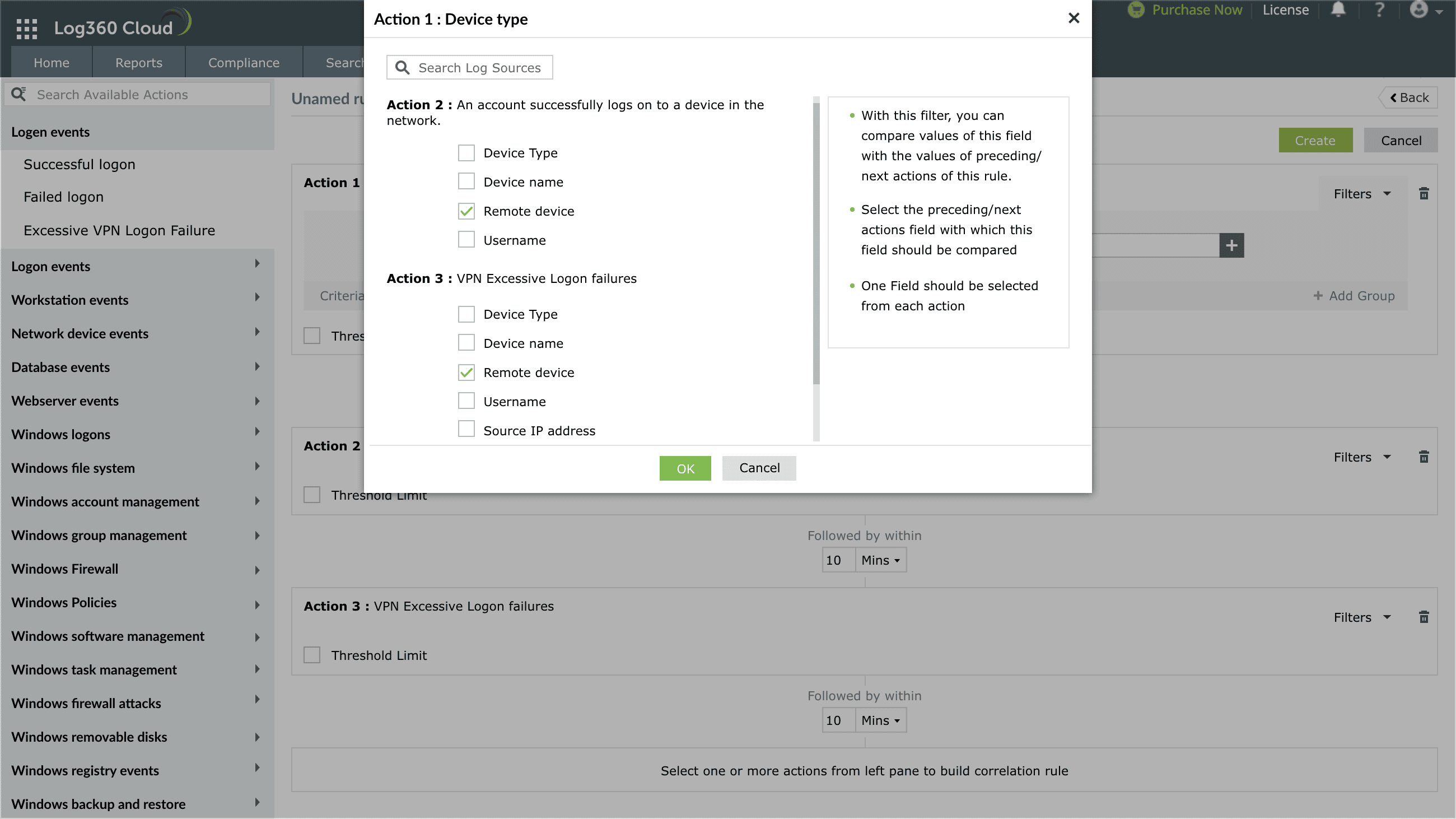The image size is (1456, 819).
Task: Open the Compliance tab
Action: [x=244, y=63]
